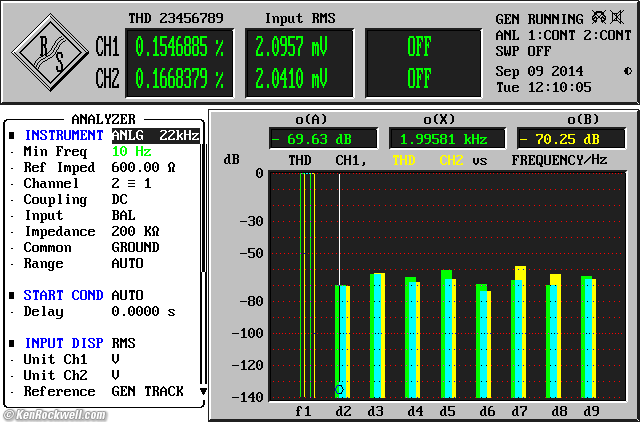
Task: Click the date Sep 09 2014
Action: click(x=539, y=71)
